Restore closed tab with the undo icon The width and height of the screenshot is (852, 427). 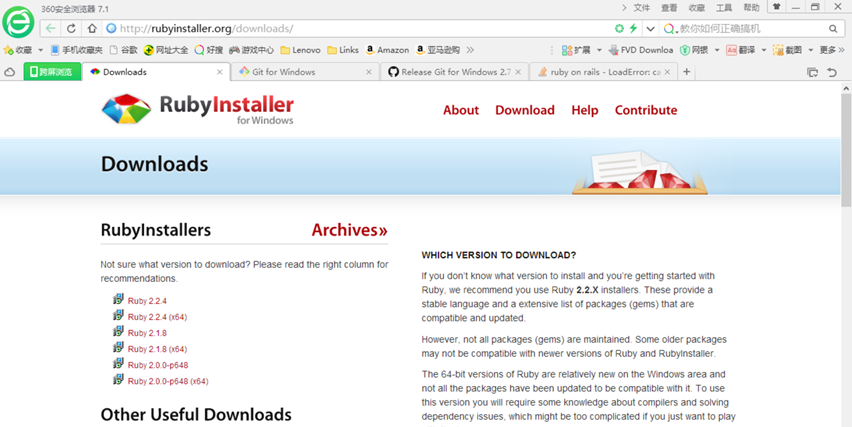[x=832, y=72]
